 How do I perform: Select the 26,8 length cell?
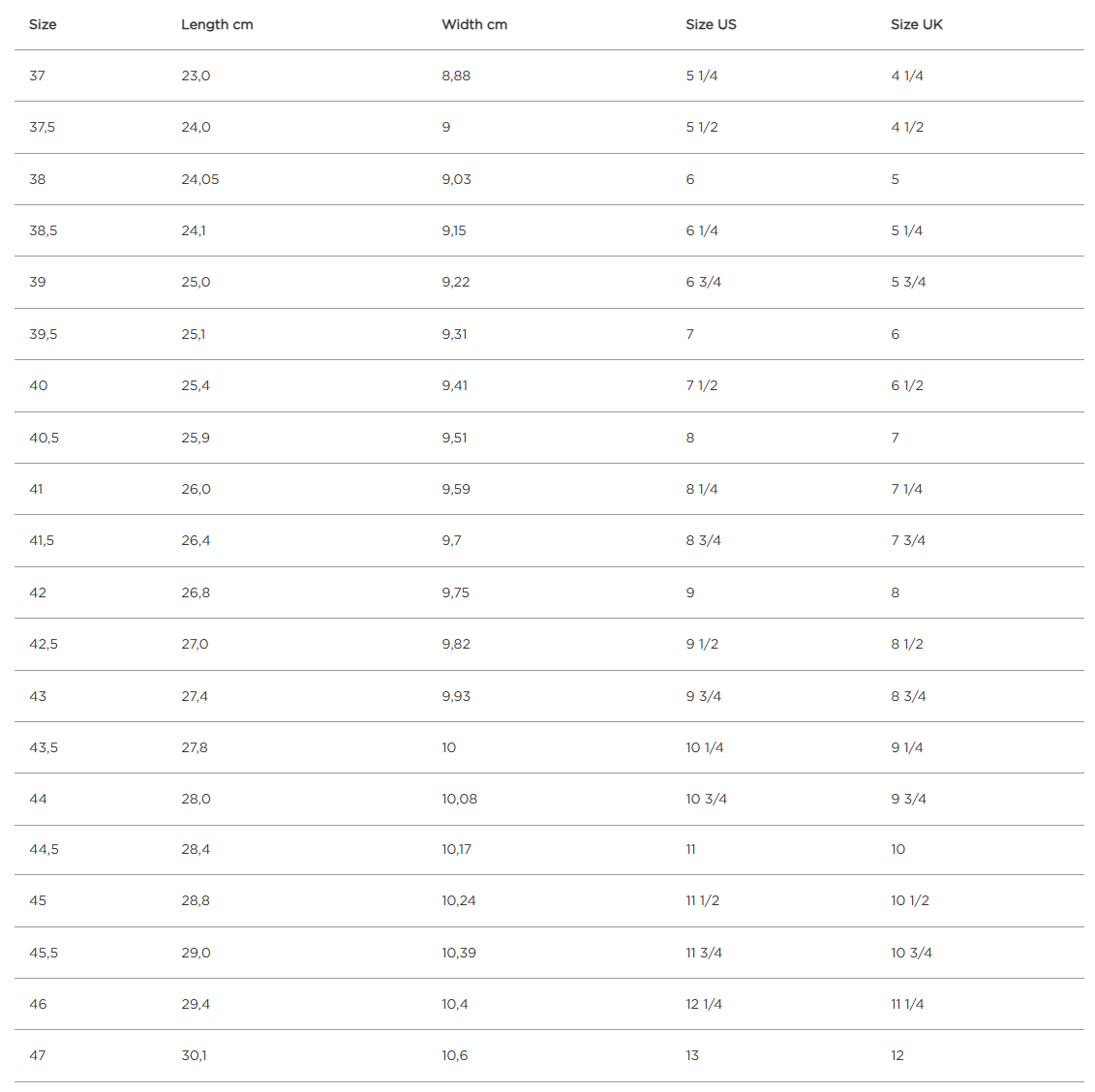pos(196,592)
